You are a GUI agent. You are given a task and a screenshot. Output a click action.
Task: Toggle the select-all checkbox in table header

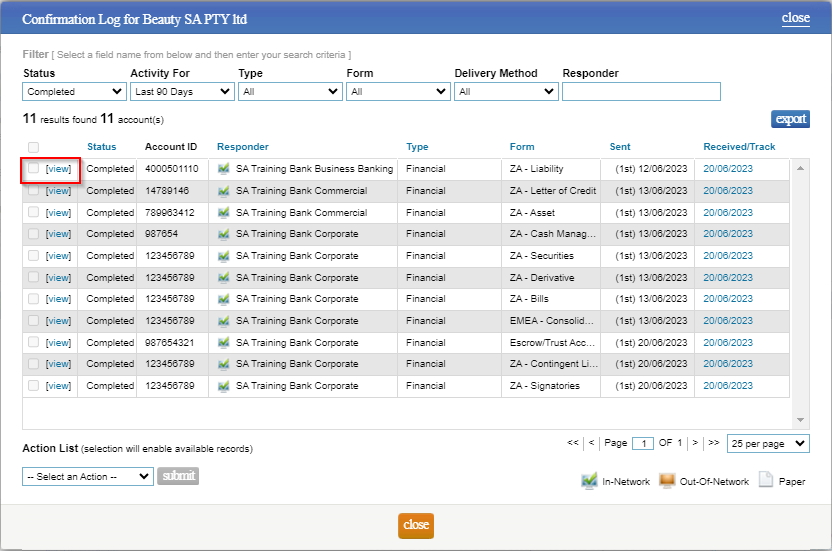point(34,147)
